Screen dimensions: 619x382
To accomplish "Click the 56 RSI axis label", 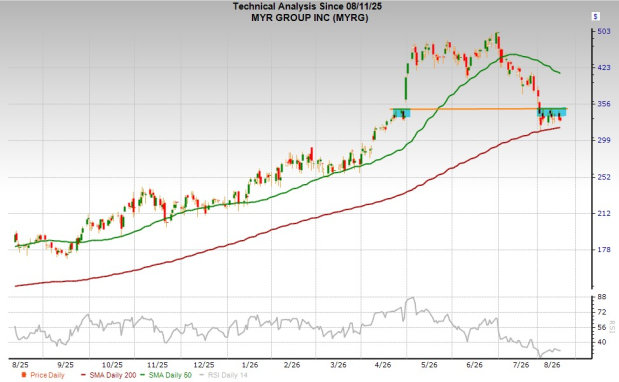I will (602, 327).
